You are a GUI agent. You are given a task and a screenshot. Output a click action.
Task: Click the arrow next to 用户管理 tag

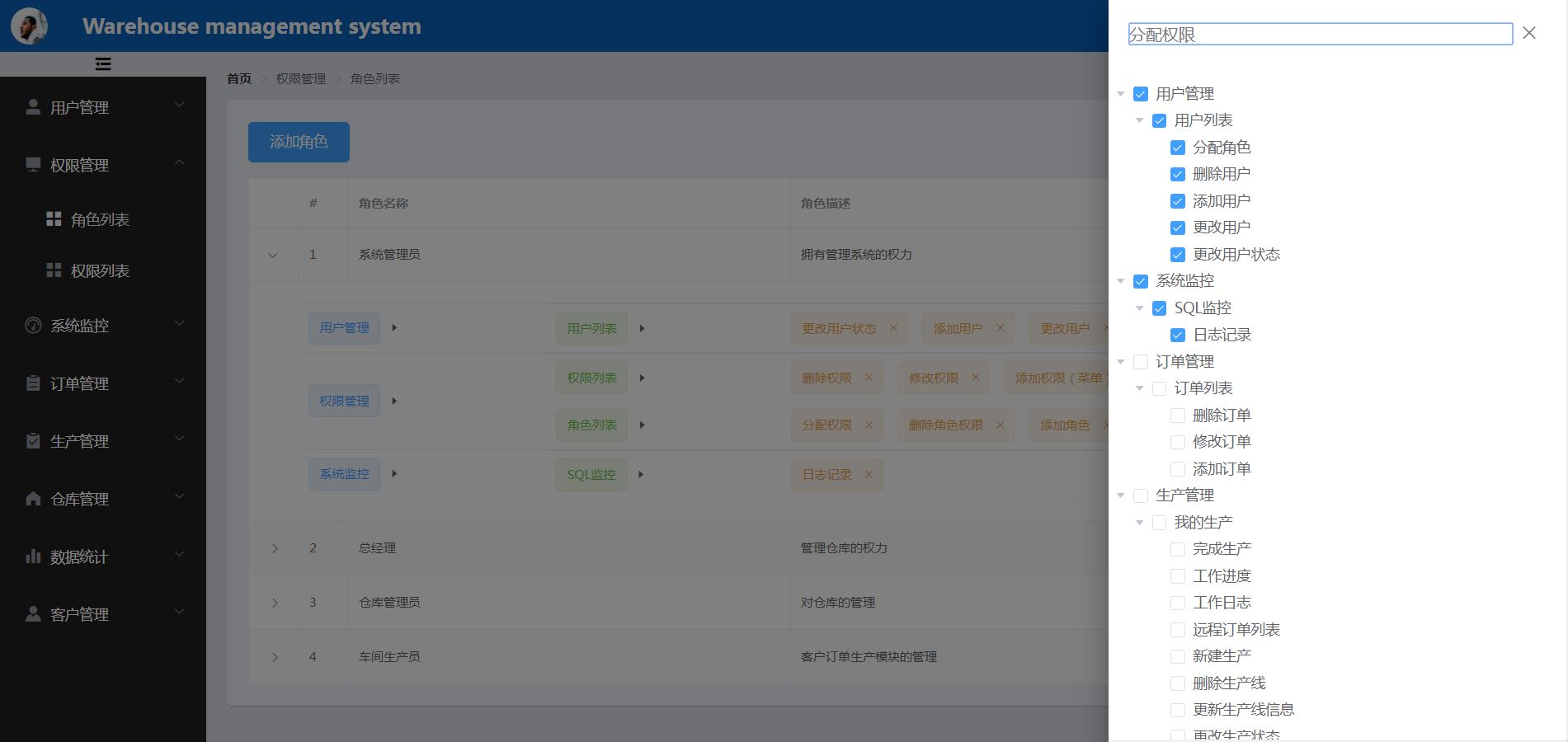point(394,328)
